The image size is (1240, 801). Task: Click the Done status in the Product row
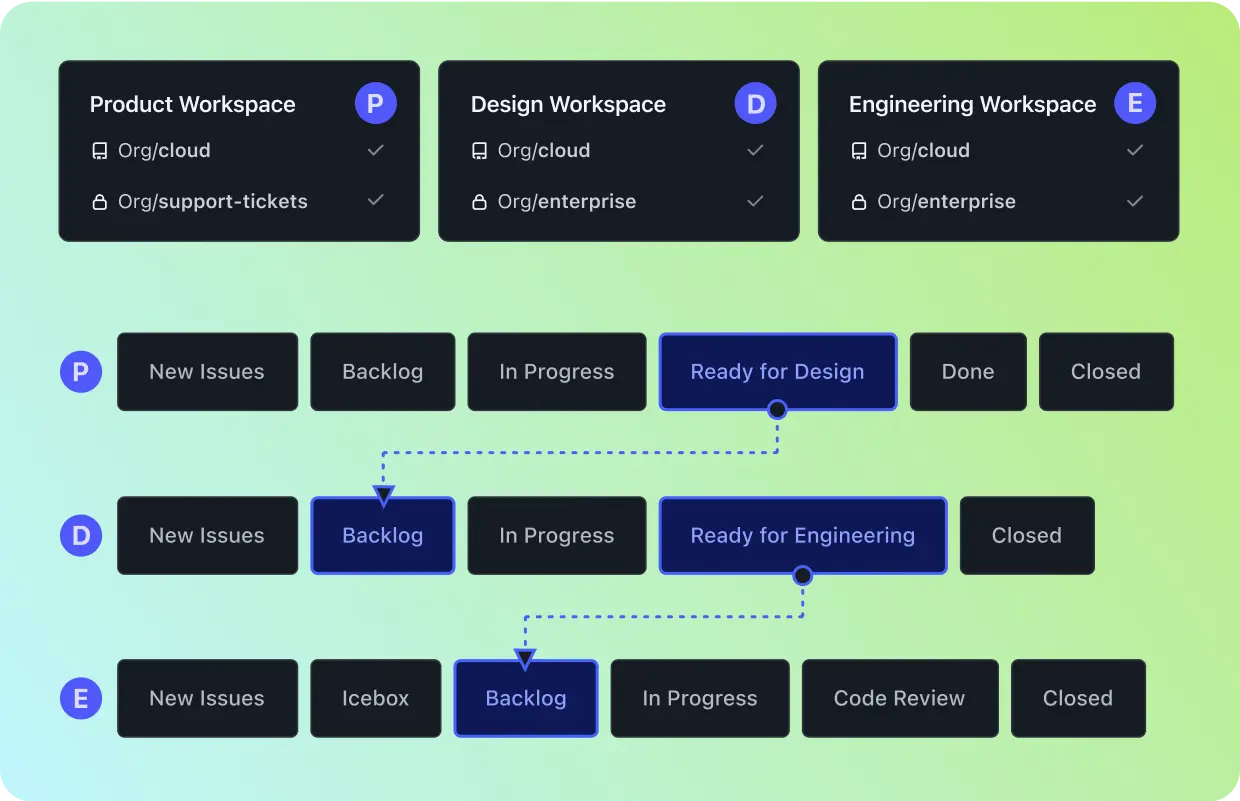pos(967,371)
